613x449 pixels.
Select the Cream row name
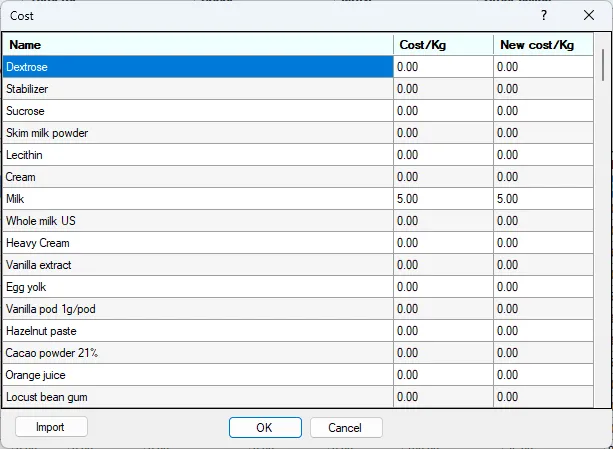198,177
